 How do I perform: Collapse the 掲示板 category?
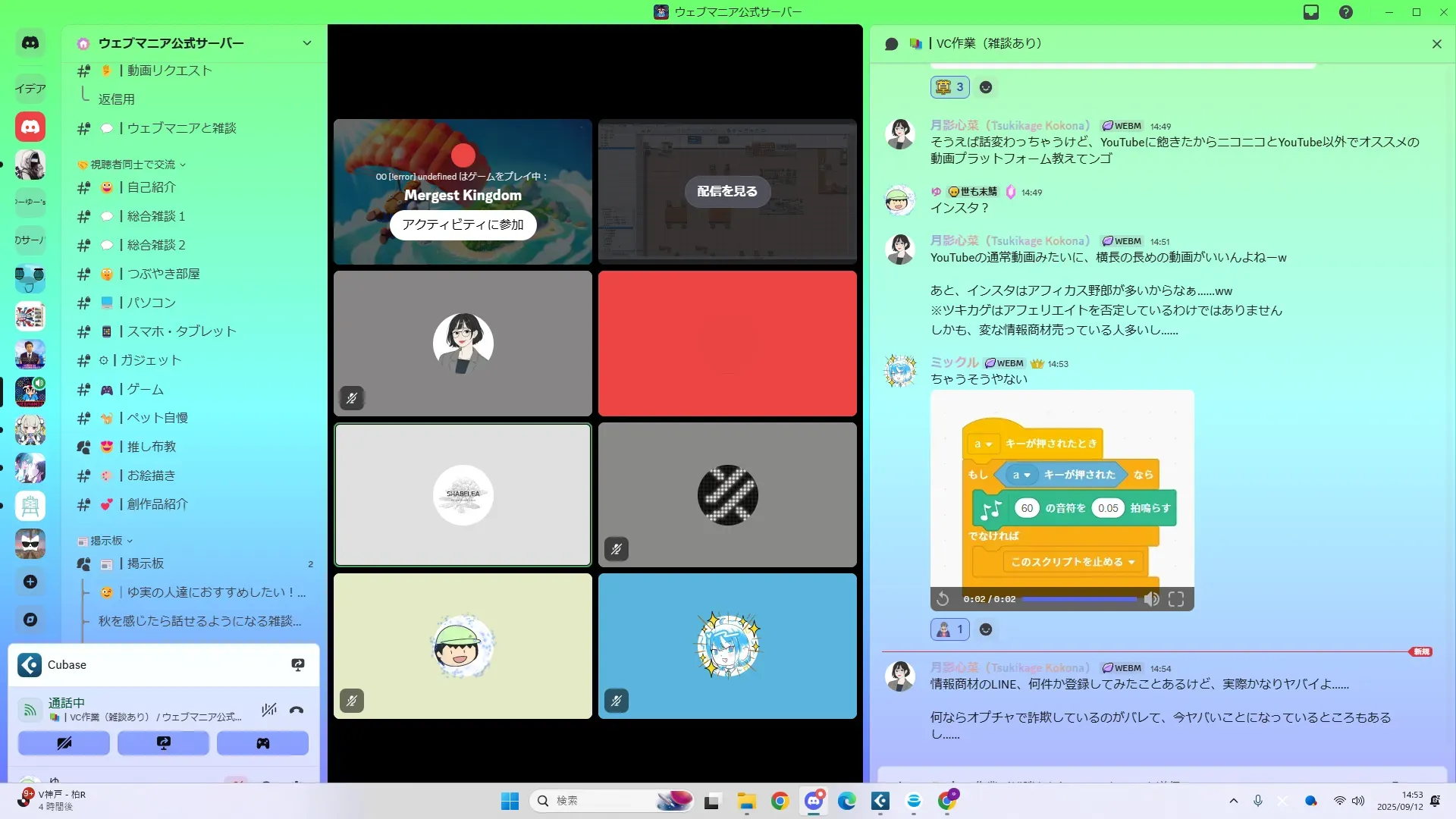pyautogui.click(x=106, y=541)
